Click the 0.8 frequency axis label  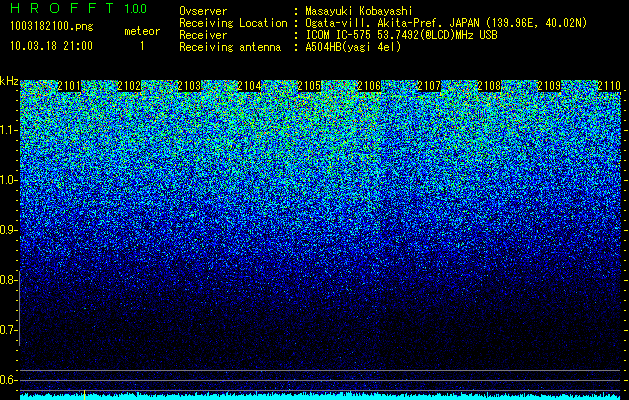(8, 280)
